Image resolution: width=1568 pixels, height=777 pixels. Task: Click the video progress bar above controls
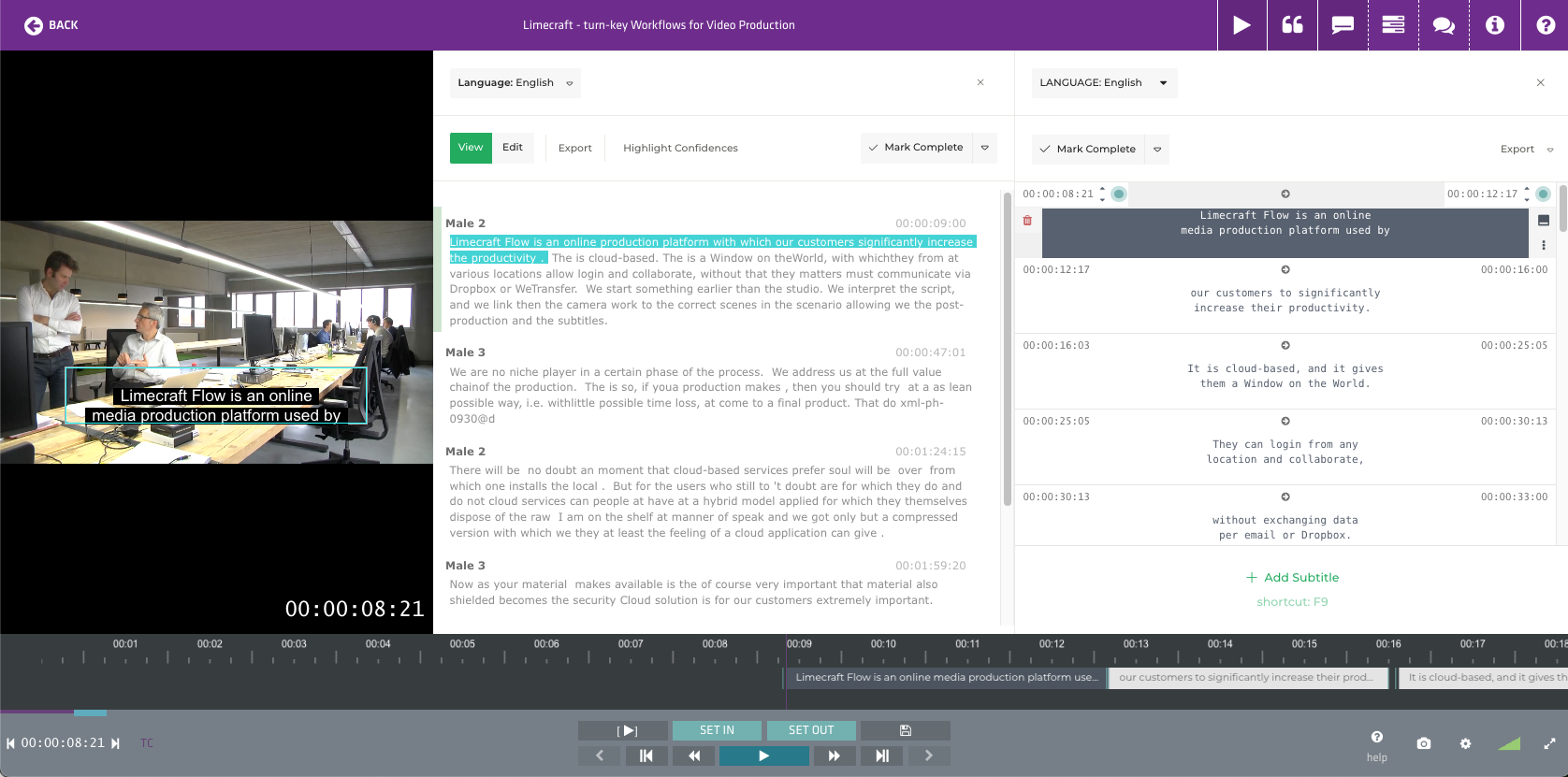click(784, 712)
